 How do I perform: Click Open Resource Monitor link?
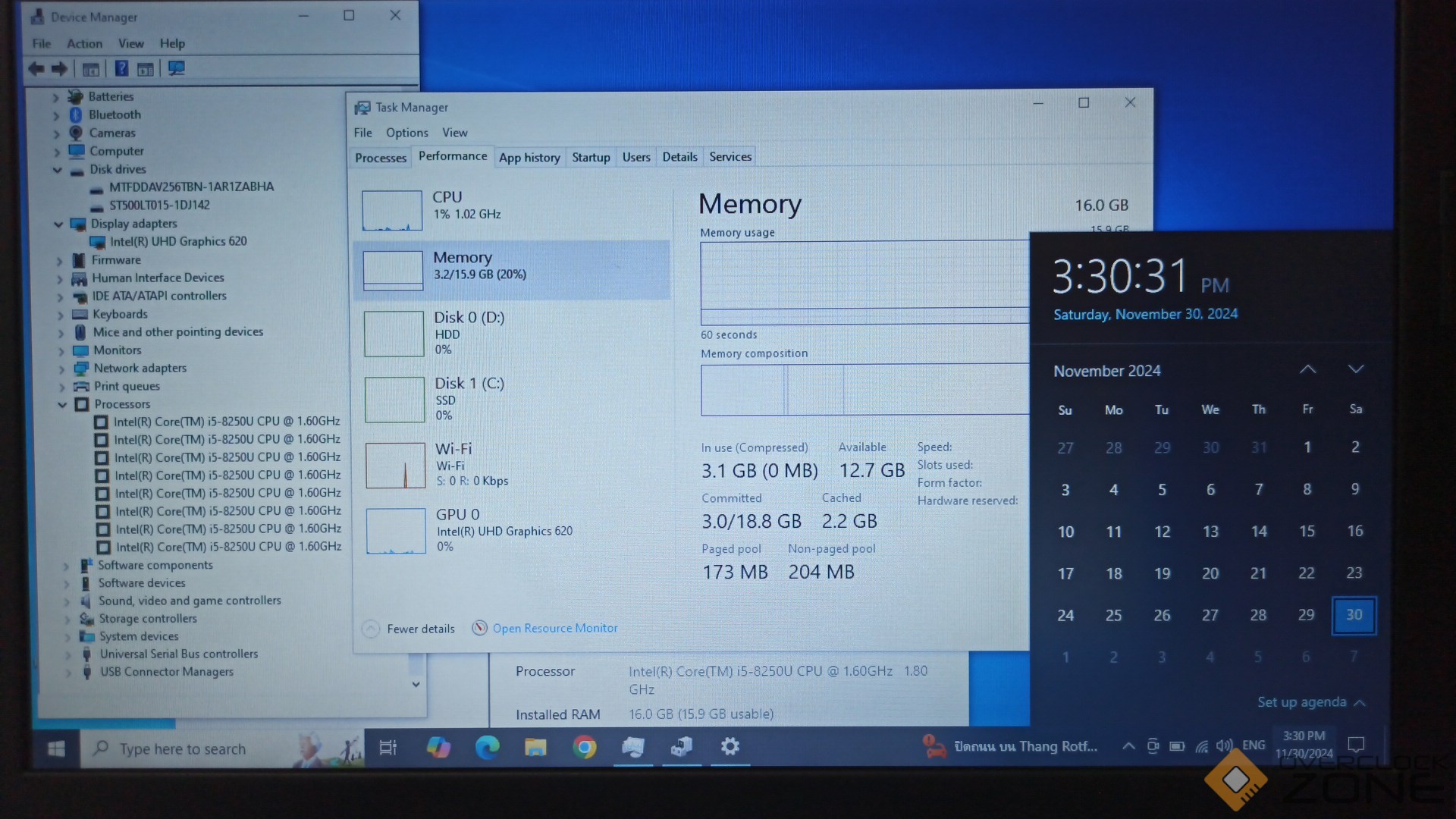tap(554, 629)
